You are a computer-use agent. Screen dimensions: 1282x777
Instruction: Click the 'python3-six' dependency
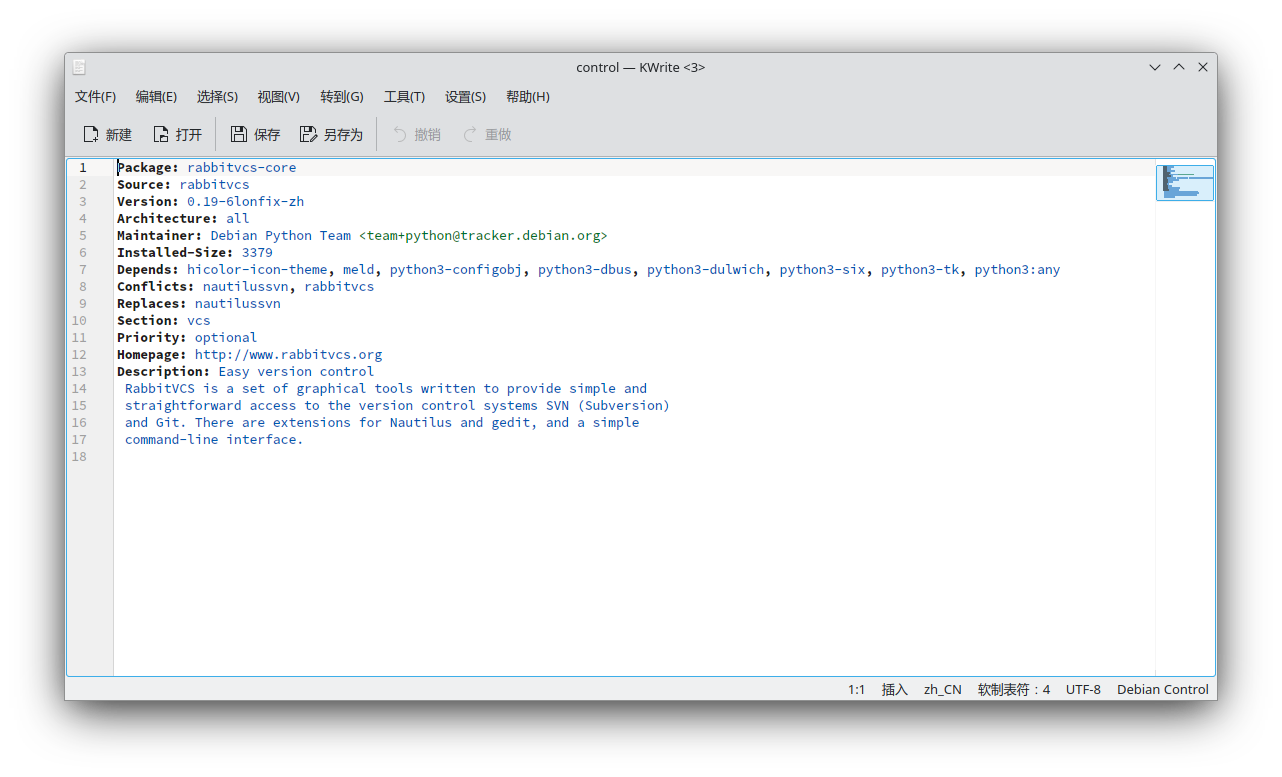823,270
